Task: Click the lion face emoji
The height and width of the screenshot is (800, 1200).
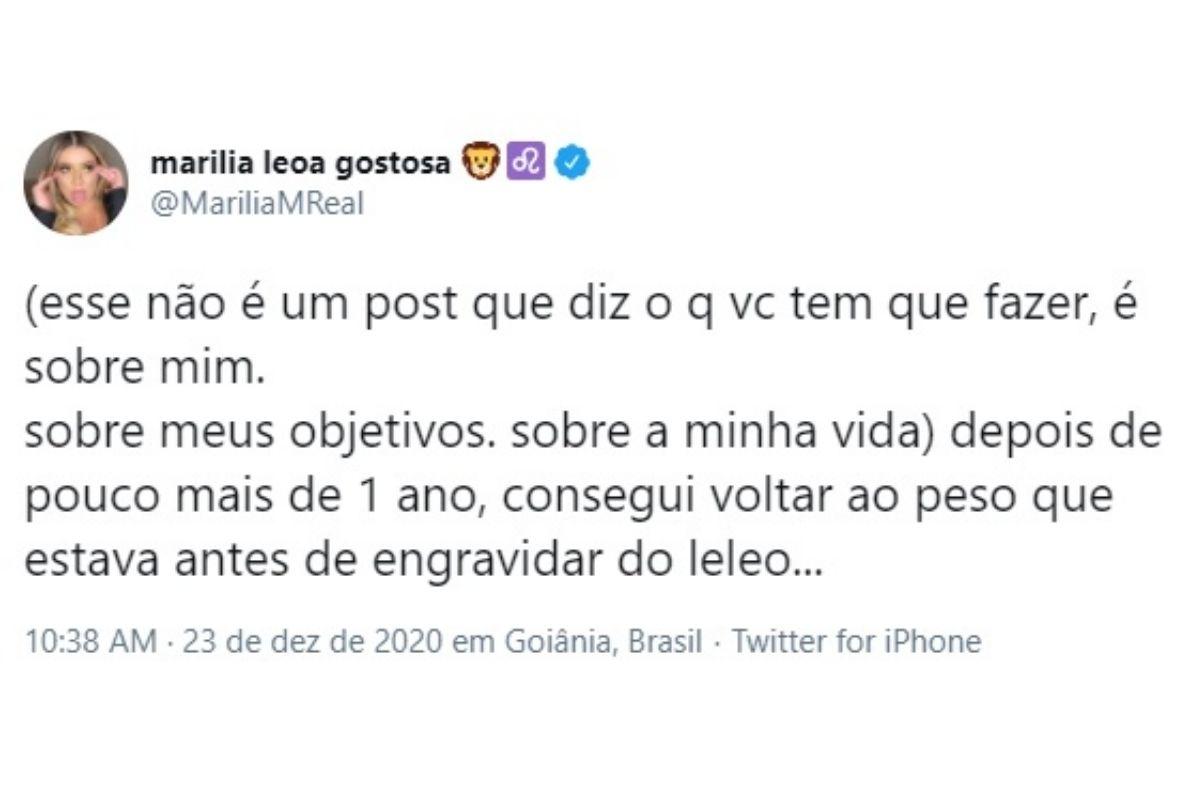Action: pos(481,163)
